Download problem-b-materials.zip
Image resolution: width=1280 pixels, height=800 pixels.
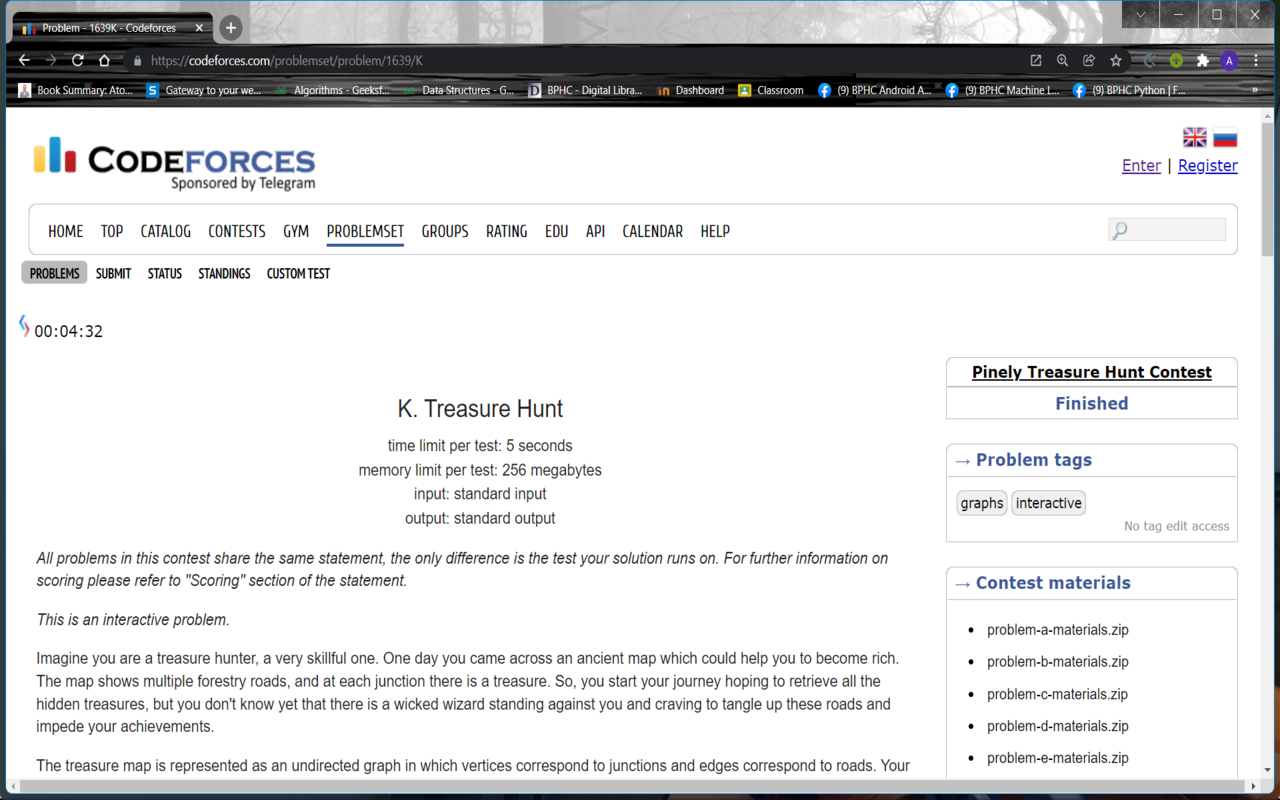tap(1058, 662)
